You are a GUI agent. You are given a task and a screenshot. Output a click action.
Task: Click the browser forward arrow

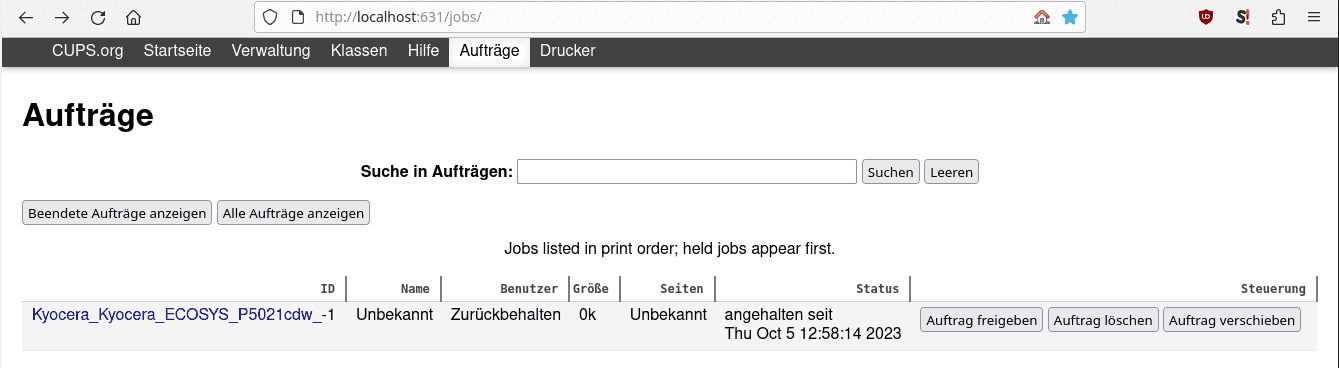(x=62, y=17)
